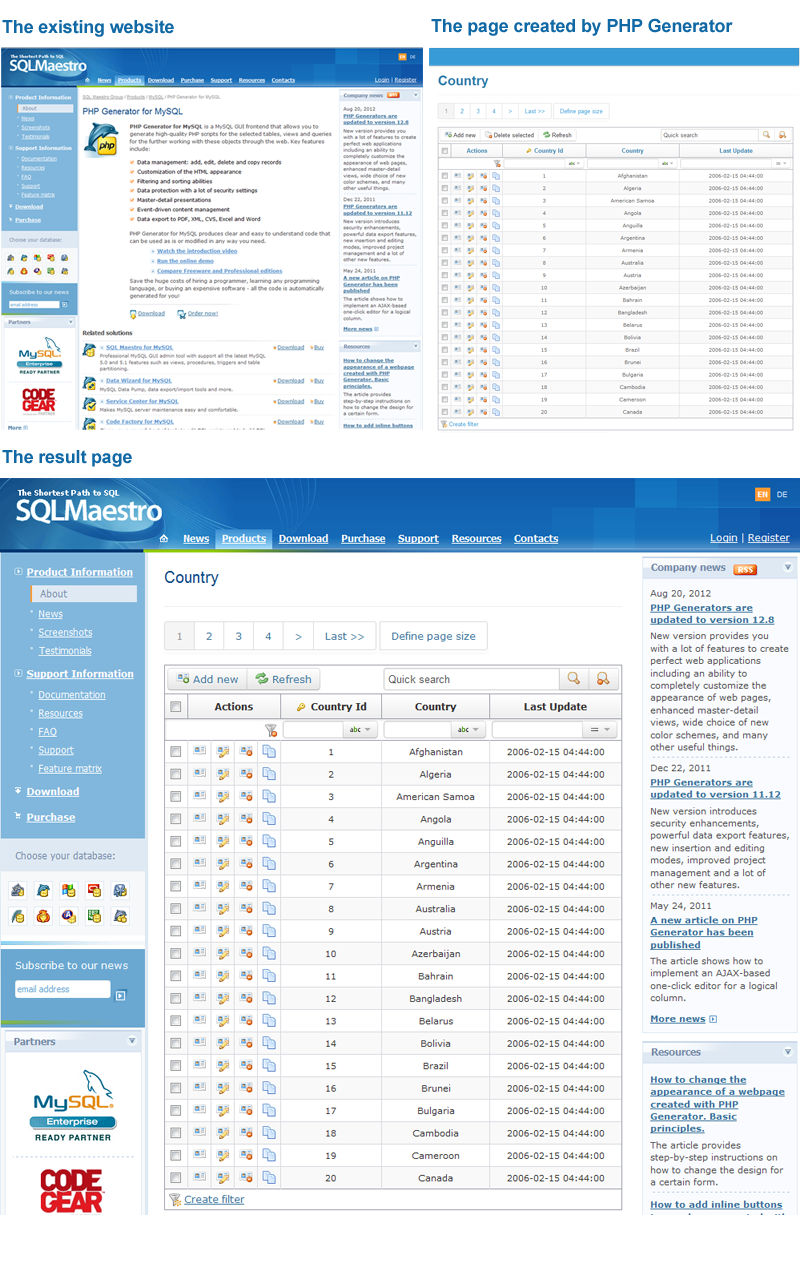
Task: Switch to the Products tab in the navigation
Action: (x=243, y=538)
